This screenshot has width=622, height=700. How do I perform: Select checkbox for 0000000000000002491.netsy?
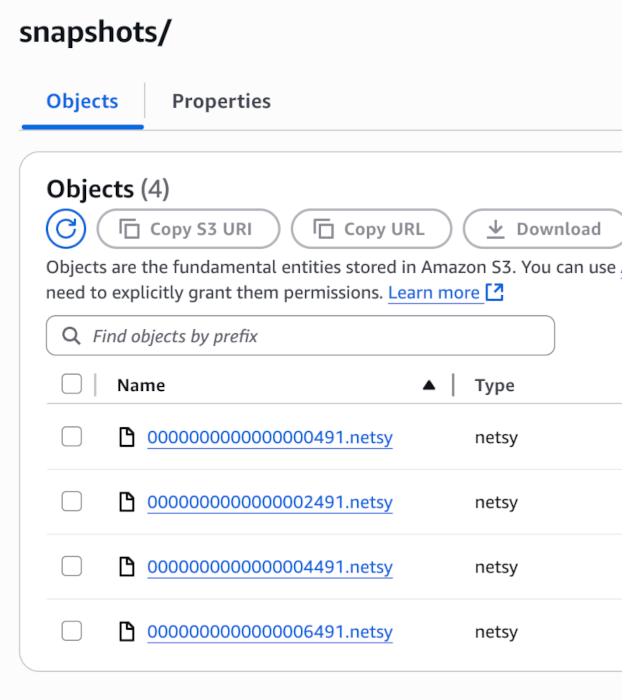pos(72,501)
